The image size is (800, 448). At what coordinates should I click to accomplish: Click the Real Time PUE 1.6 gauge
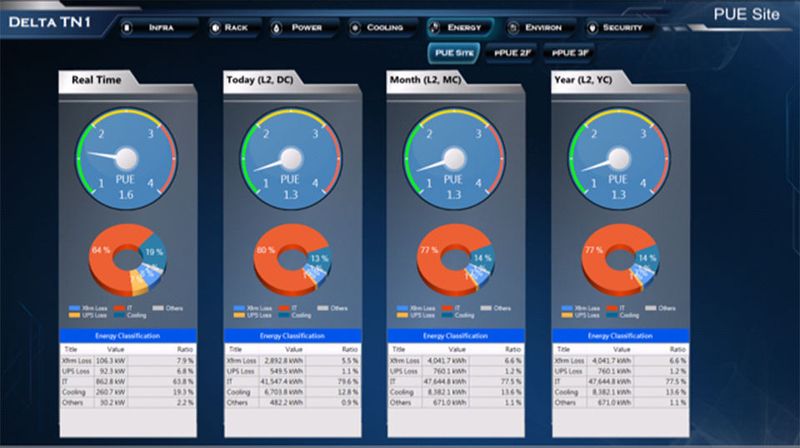tap(126, 159)
